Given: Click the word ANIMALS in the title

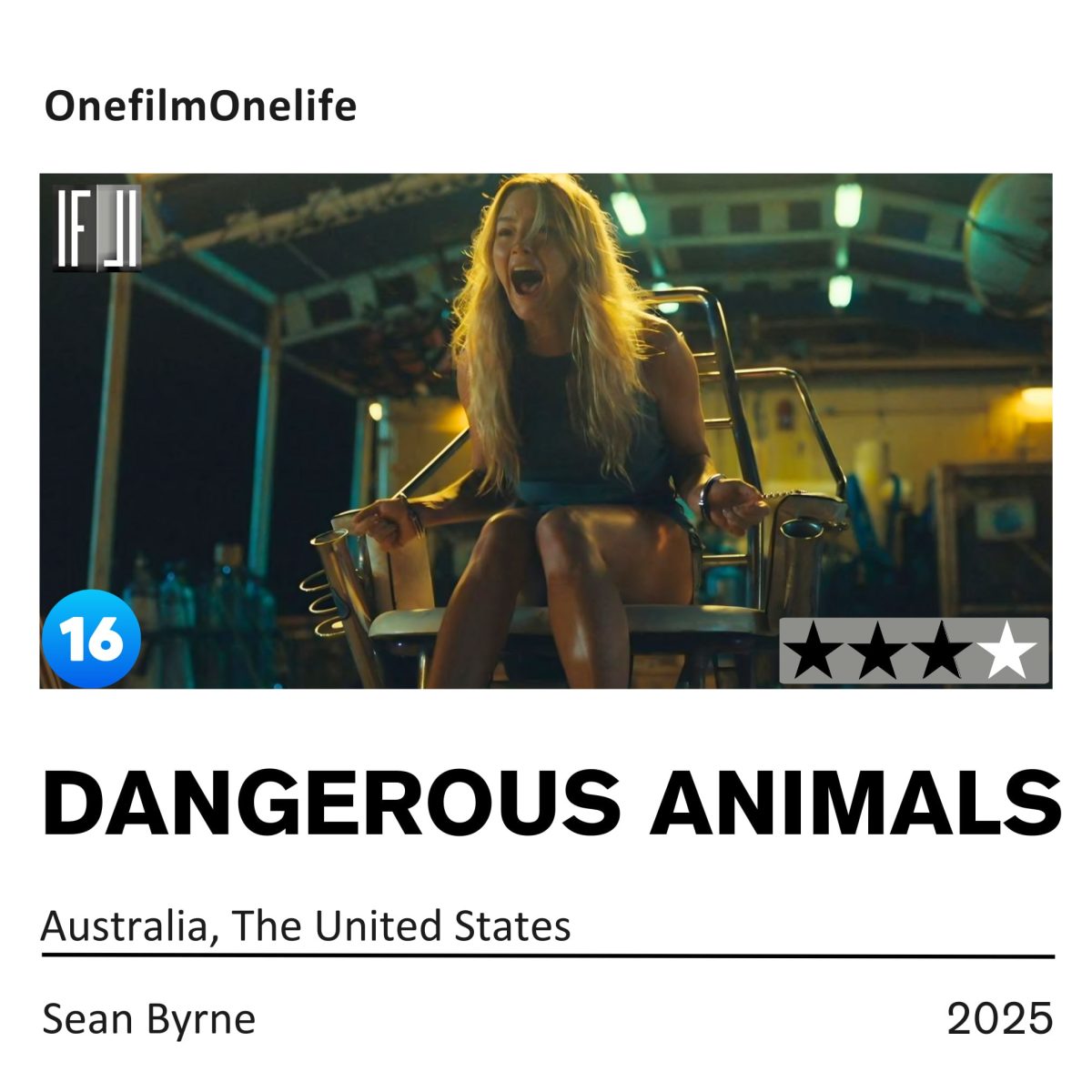Looking at the screenshot, I should [x=855, y=804].
